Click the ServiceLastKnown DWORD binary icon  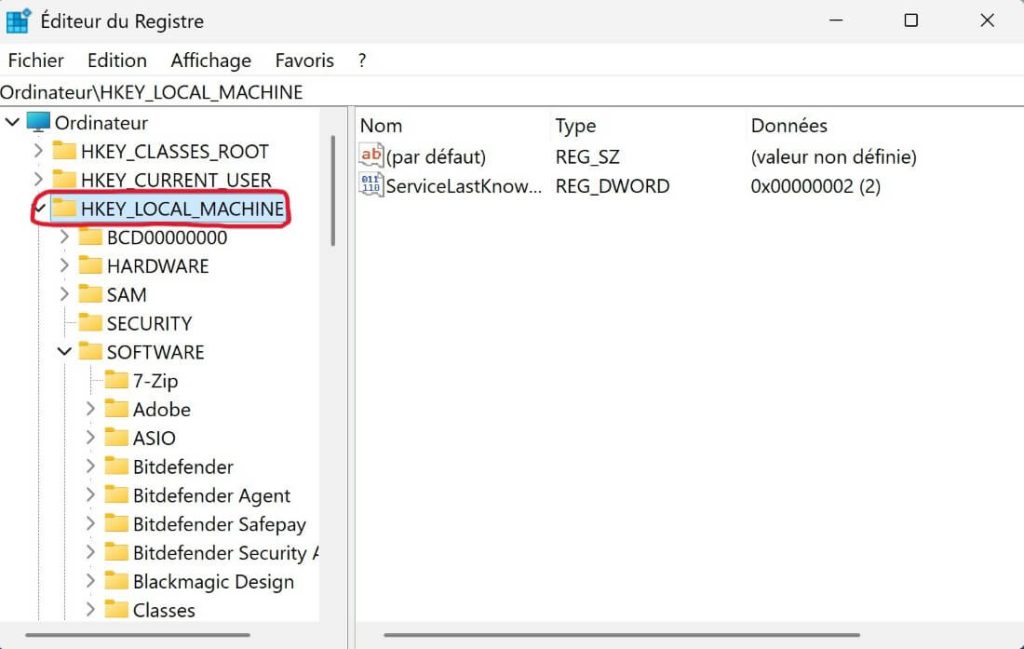pos(371,185)
